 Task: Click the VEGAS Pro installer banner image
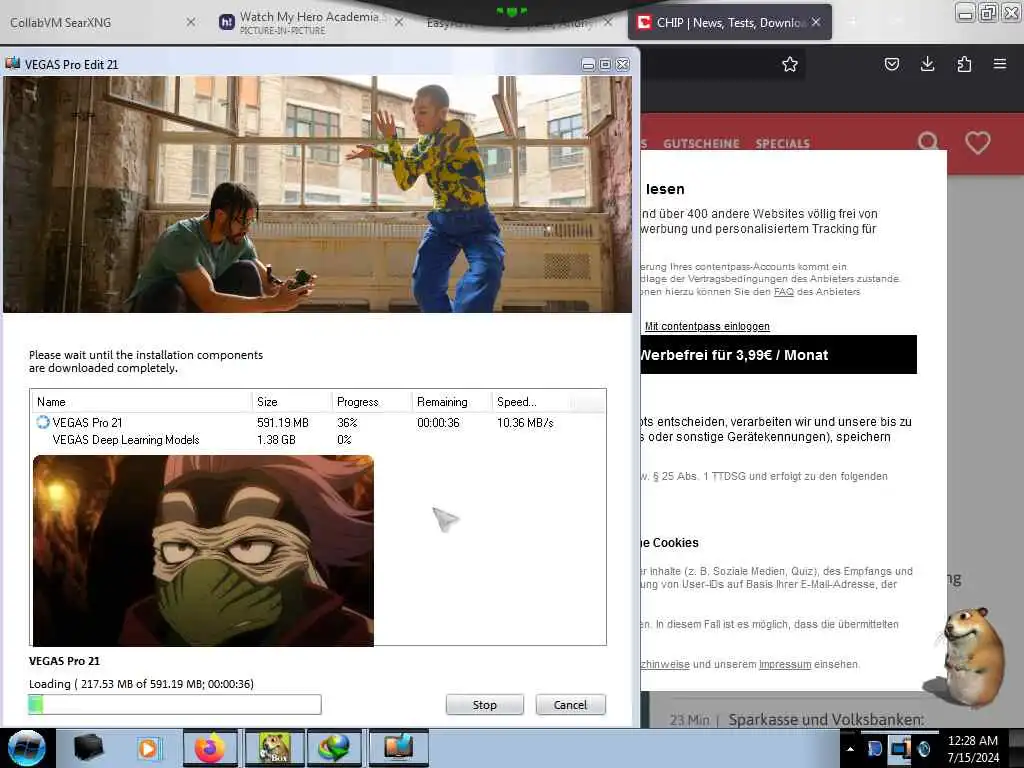tap(317, 194)
